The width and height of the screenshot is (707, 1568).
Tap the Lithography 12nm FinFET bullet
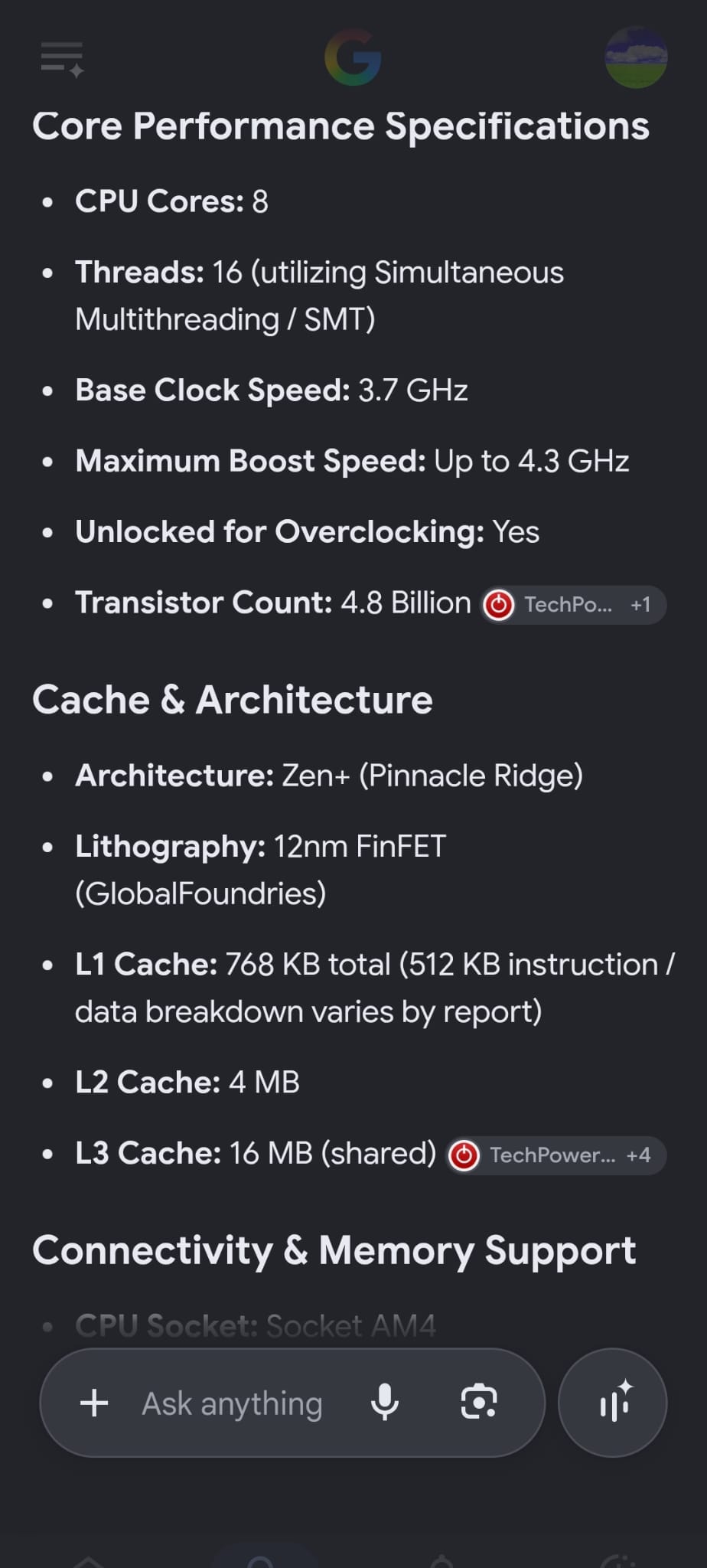click(x=260, y=870)
